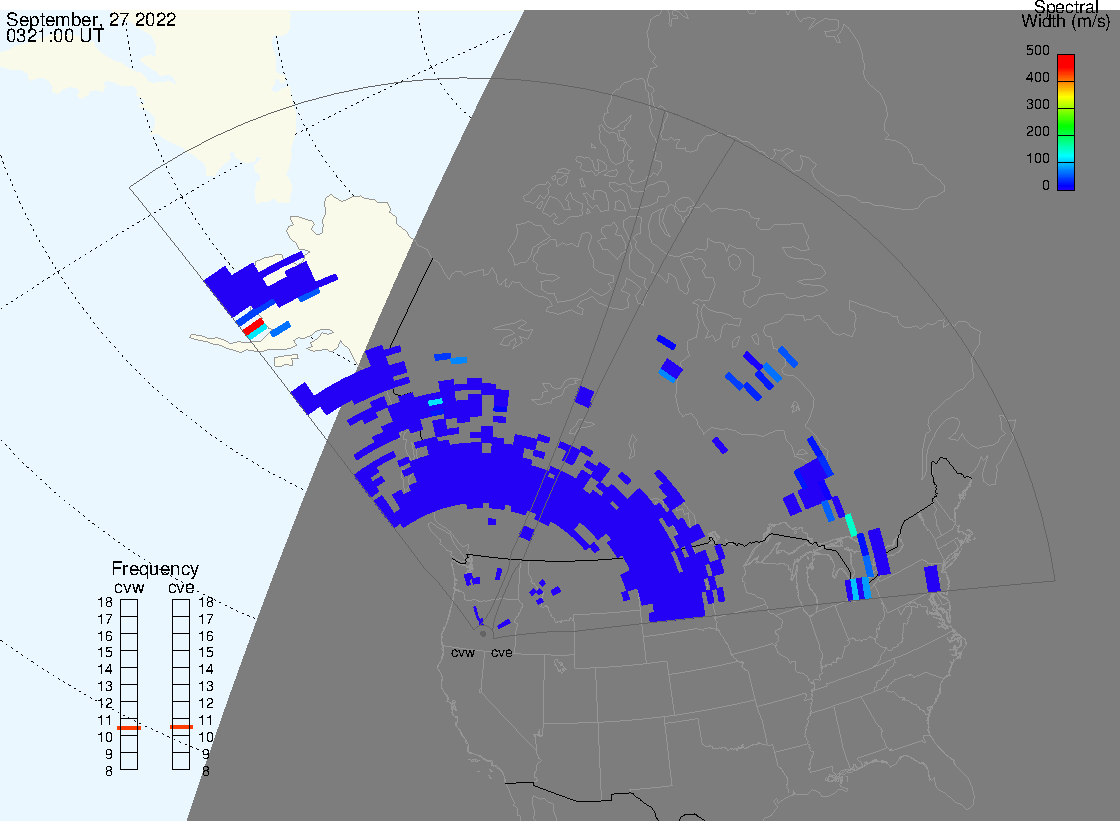Click the 100 value on the color scale
The image size is (1120, 821).
point(1037,159)
